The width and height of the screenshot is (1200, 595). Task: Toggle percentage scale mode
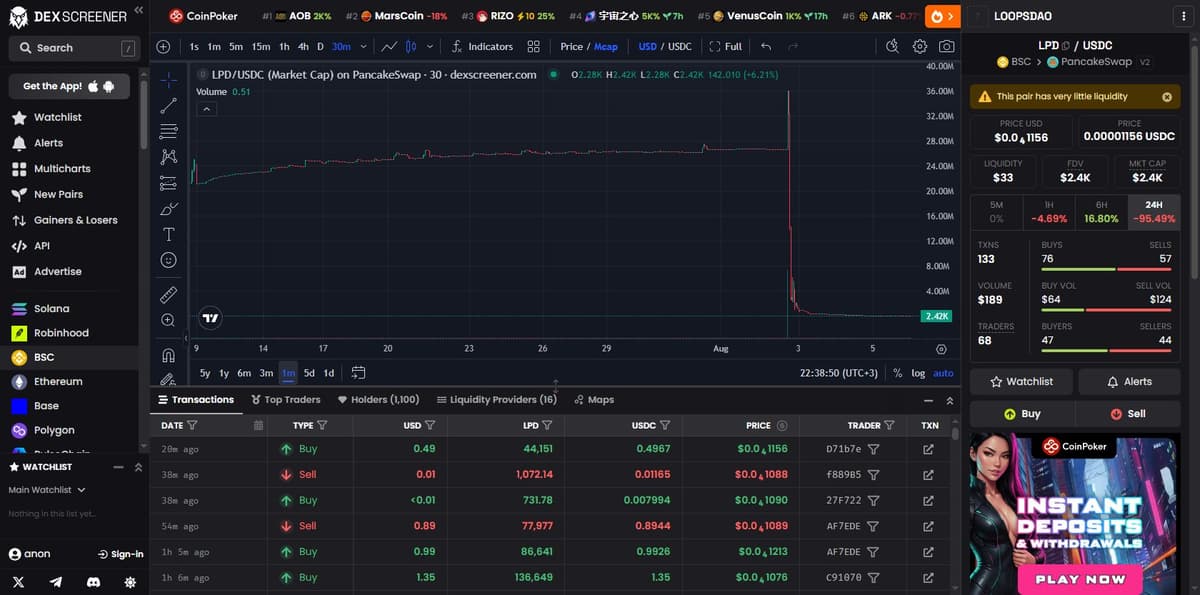pyautogui.click(x=897, y=373)
